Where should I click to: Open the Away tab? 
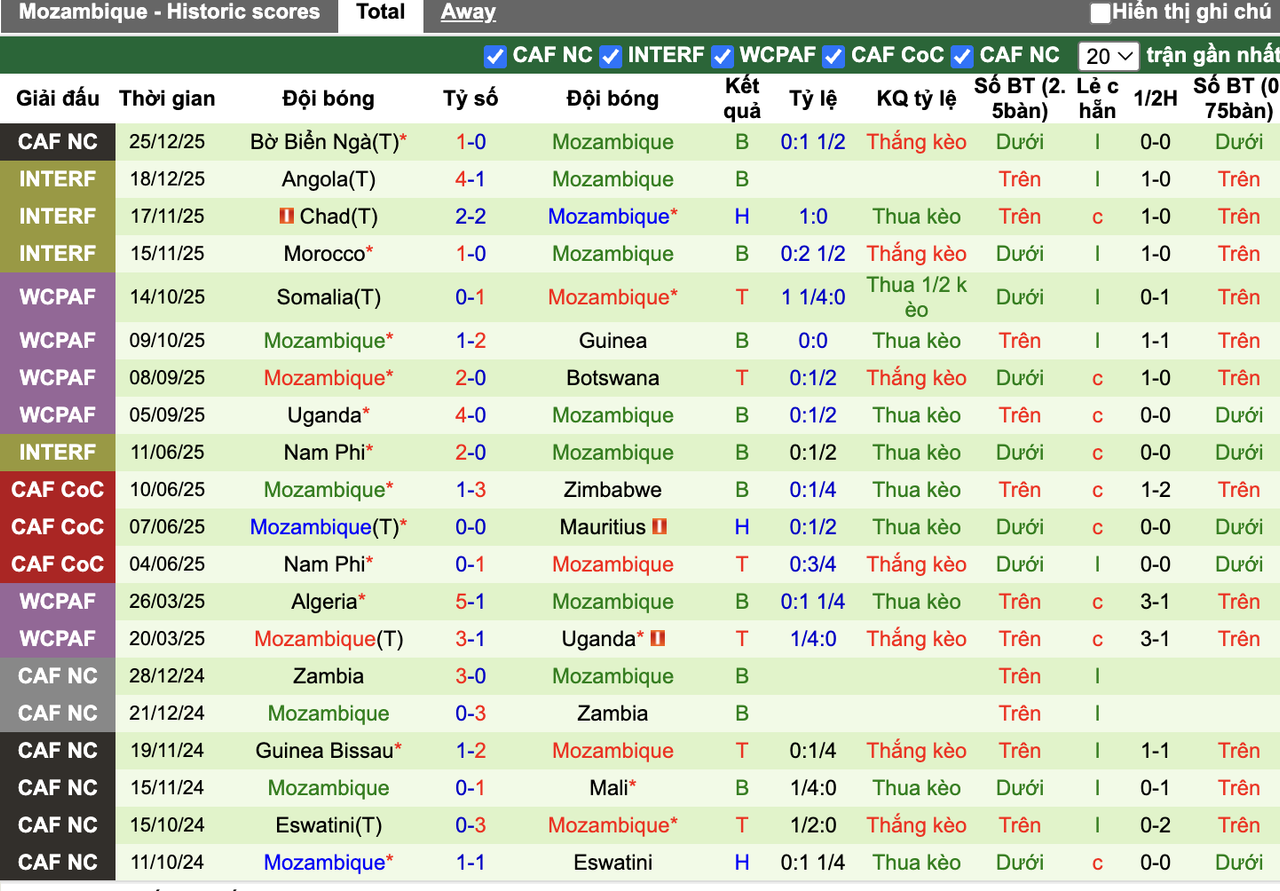(468, 13)
